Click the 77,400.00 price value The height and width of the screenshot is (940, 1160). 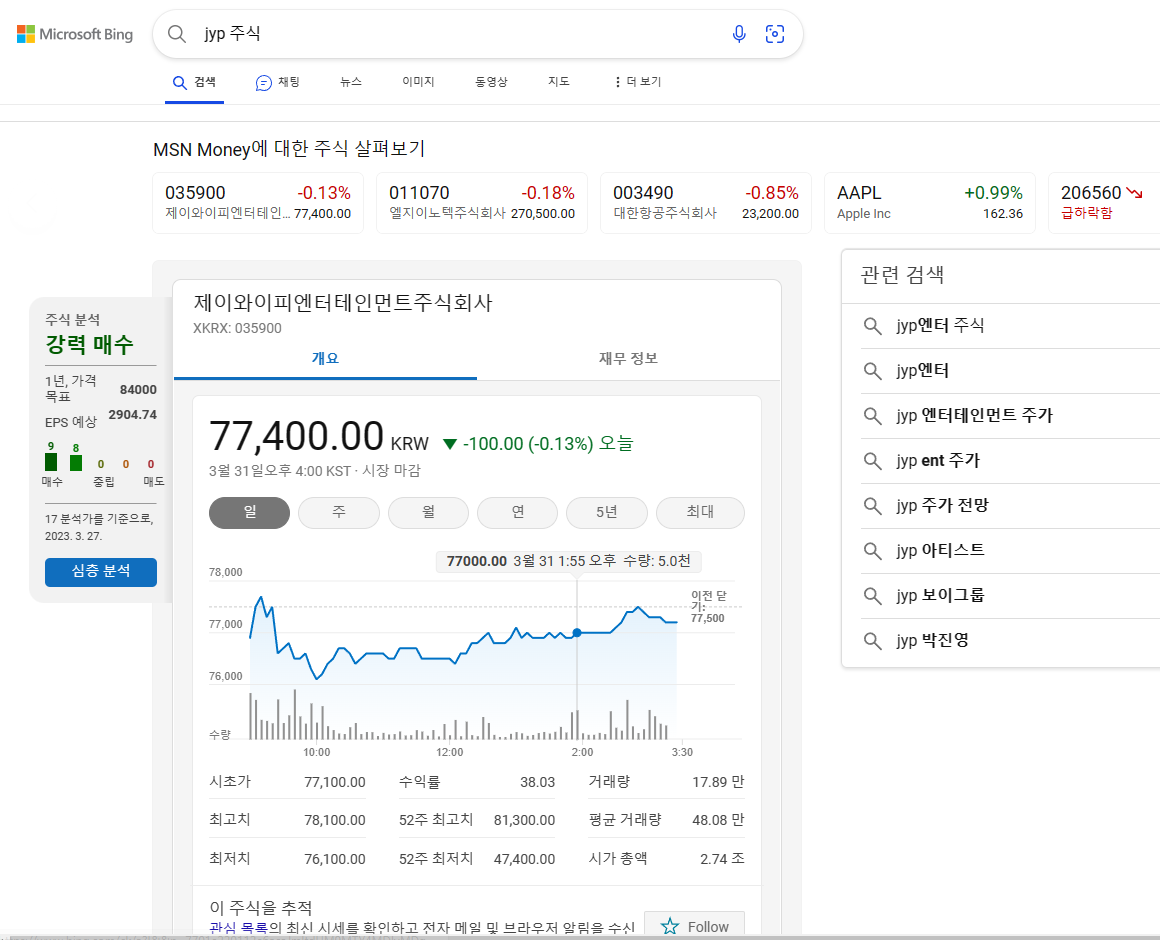(x=296, y=436)
